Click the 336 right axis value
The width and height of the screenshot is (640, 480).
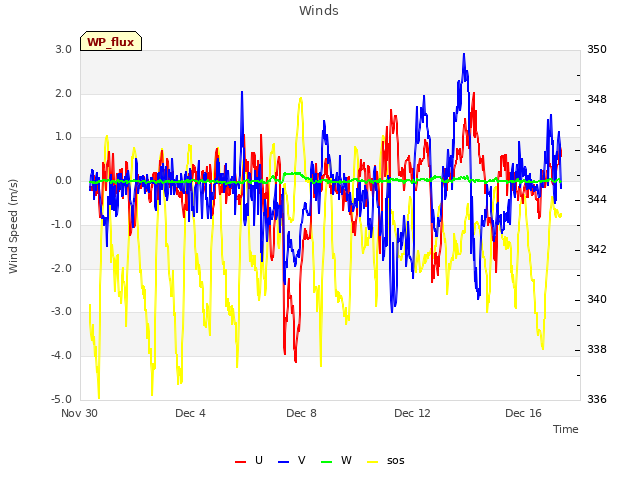[x=597, y=399]
